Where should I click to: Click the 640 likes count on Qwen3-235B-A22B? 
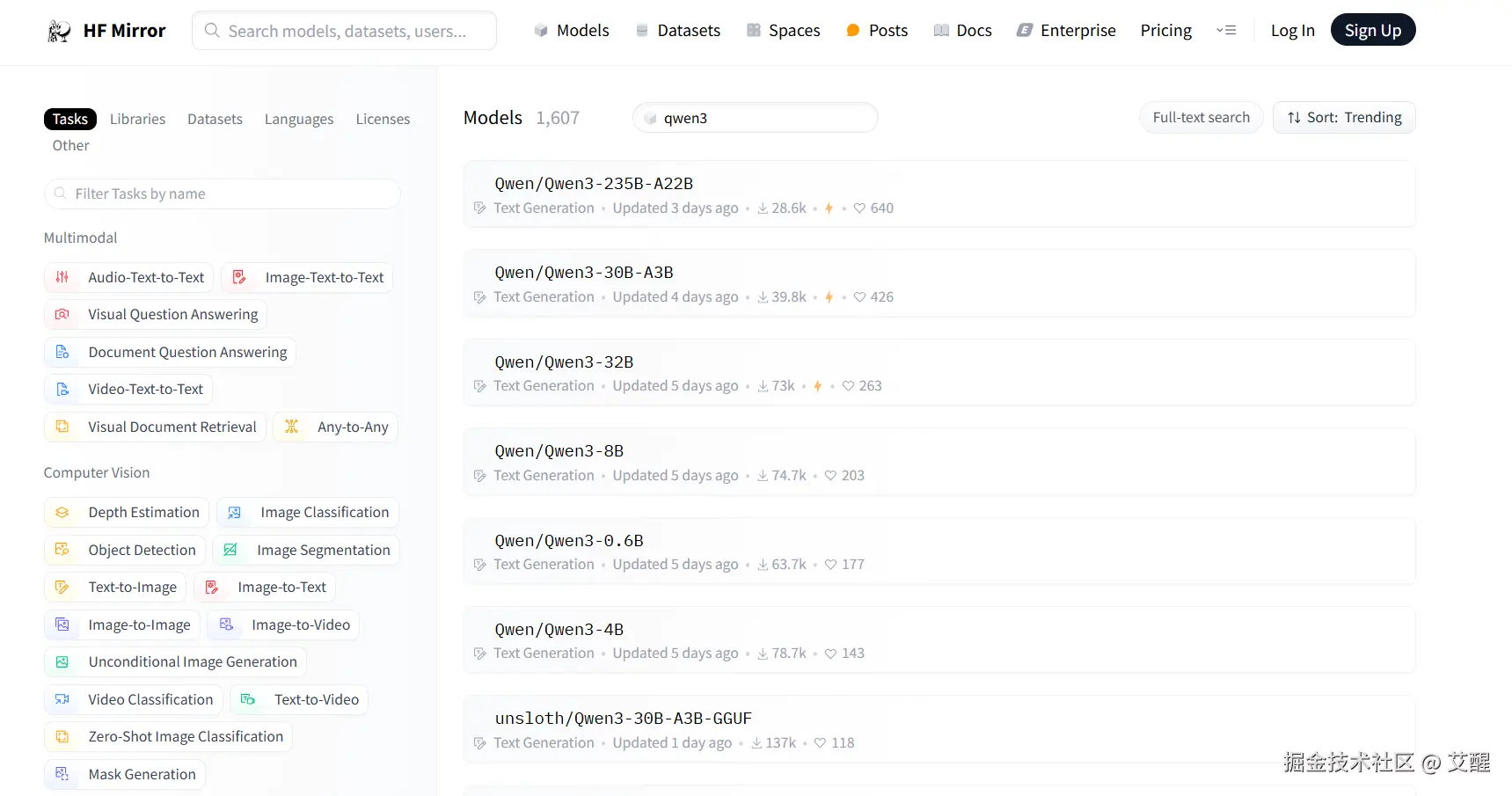click(x=873, y=208)
